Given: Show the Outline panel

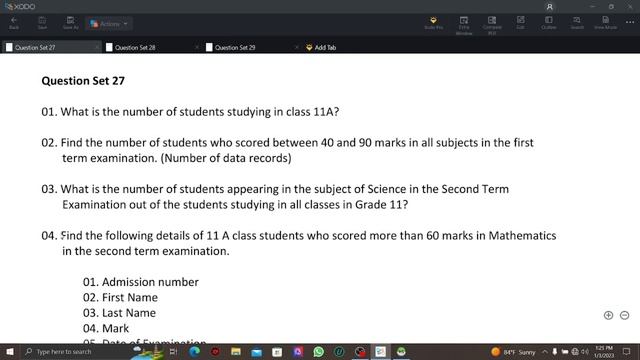Looking at the screenshot, I should pyautogui.click(x=549, y=22).
